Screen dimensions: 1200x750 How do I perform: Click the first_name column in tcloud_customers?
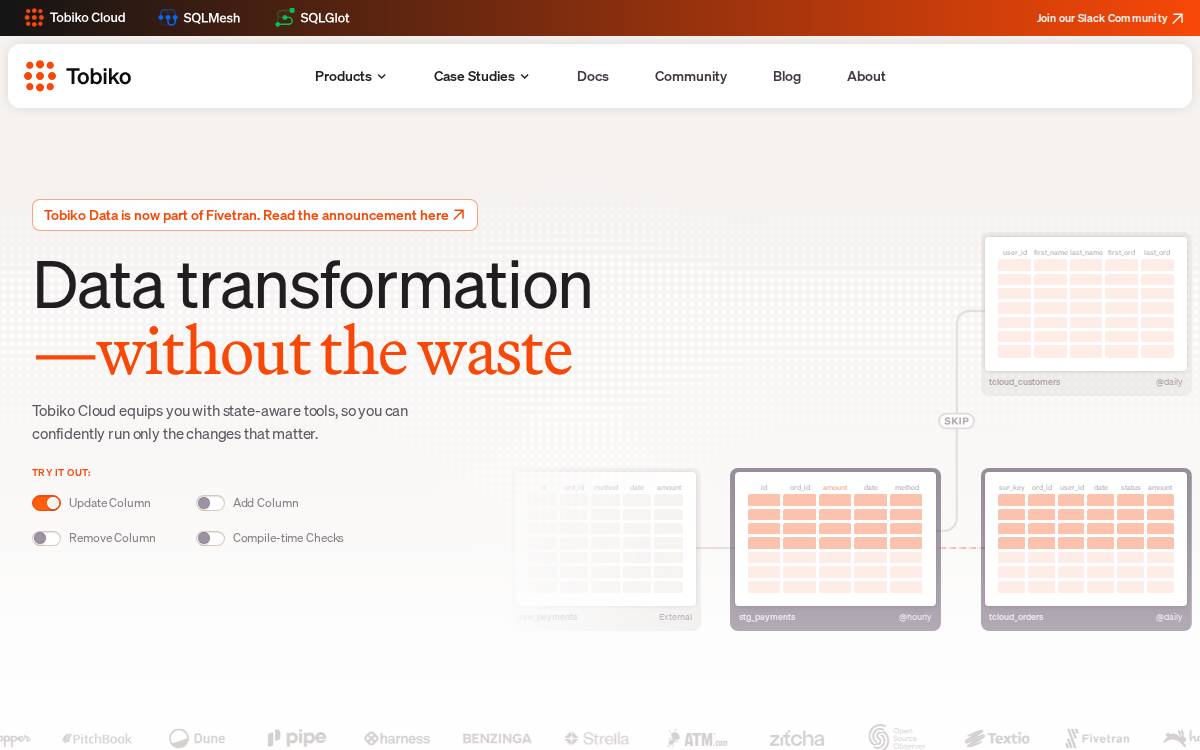coord(1050,253)
